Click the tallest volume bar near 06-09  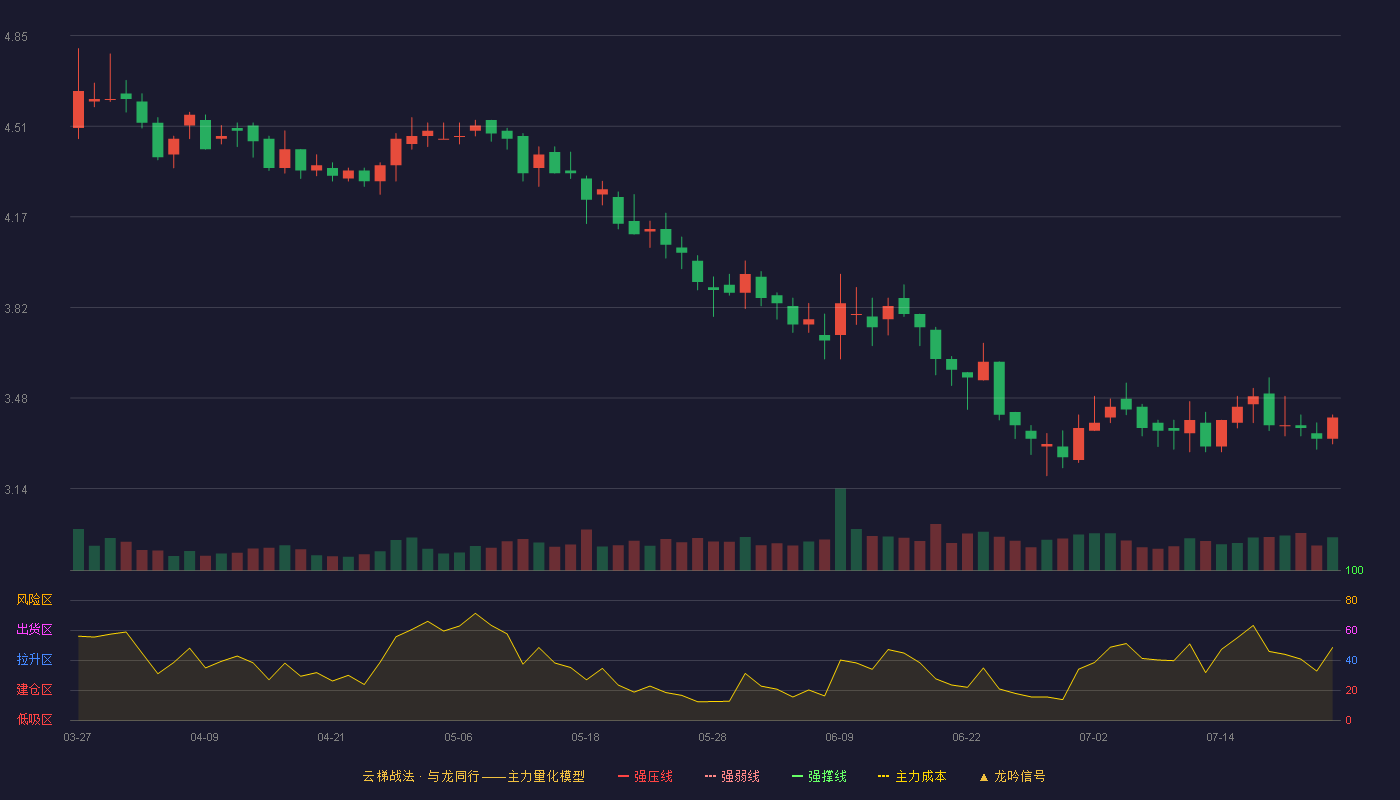point(840,529)
